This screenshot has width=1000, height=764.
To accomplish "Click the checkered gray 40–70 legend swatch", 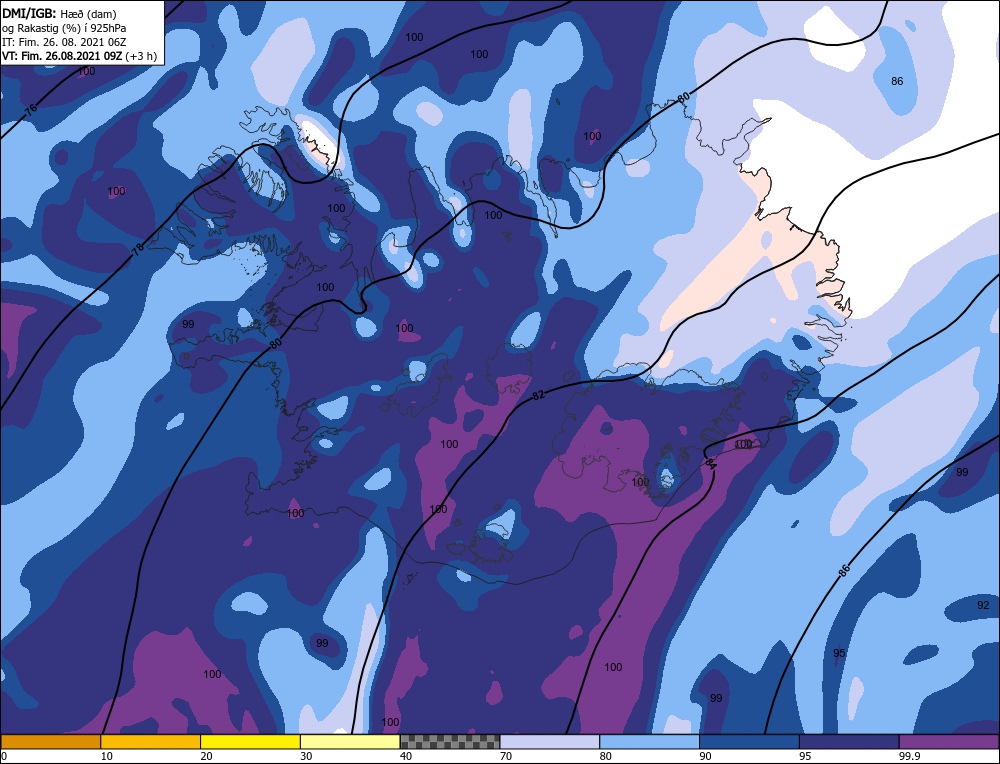I will click(450, 741).
